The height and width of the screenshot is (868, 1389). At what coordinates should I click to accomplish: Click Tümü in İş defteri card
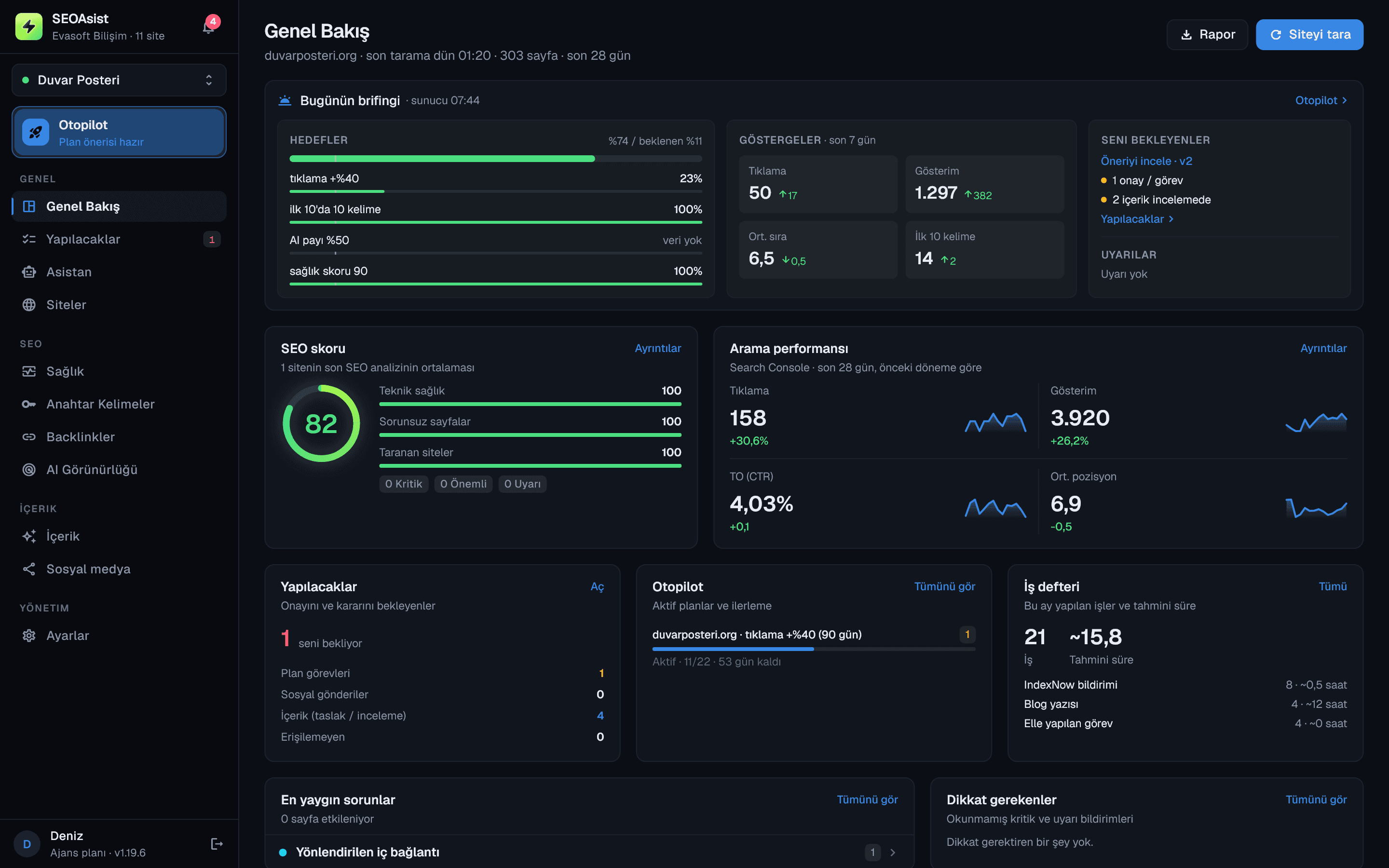click(x=1332, y=586)
